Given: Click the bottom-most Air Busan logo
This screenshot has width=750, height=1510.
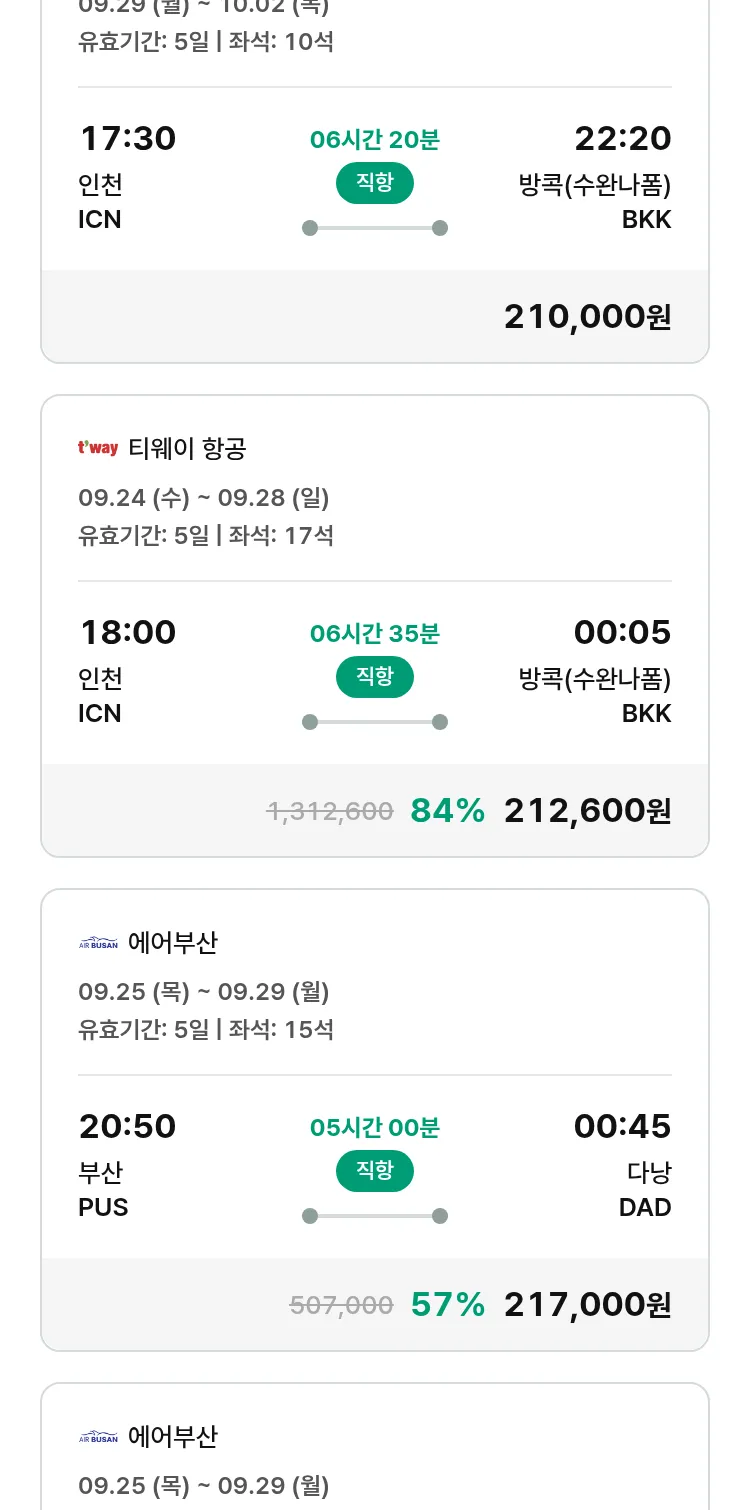Looking at the screenshot, I should pos(98,1437).
